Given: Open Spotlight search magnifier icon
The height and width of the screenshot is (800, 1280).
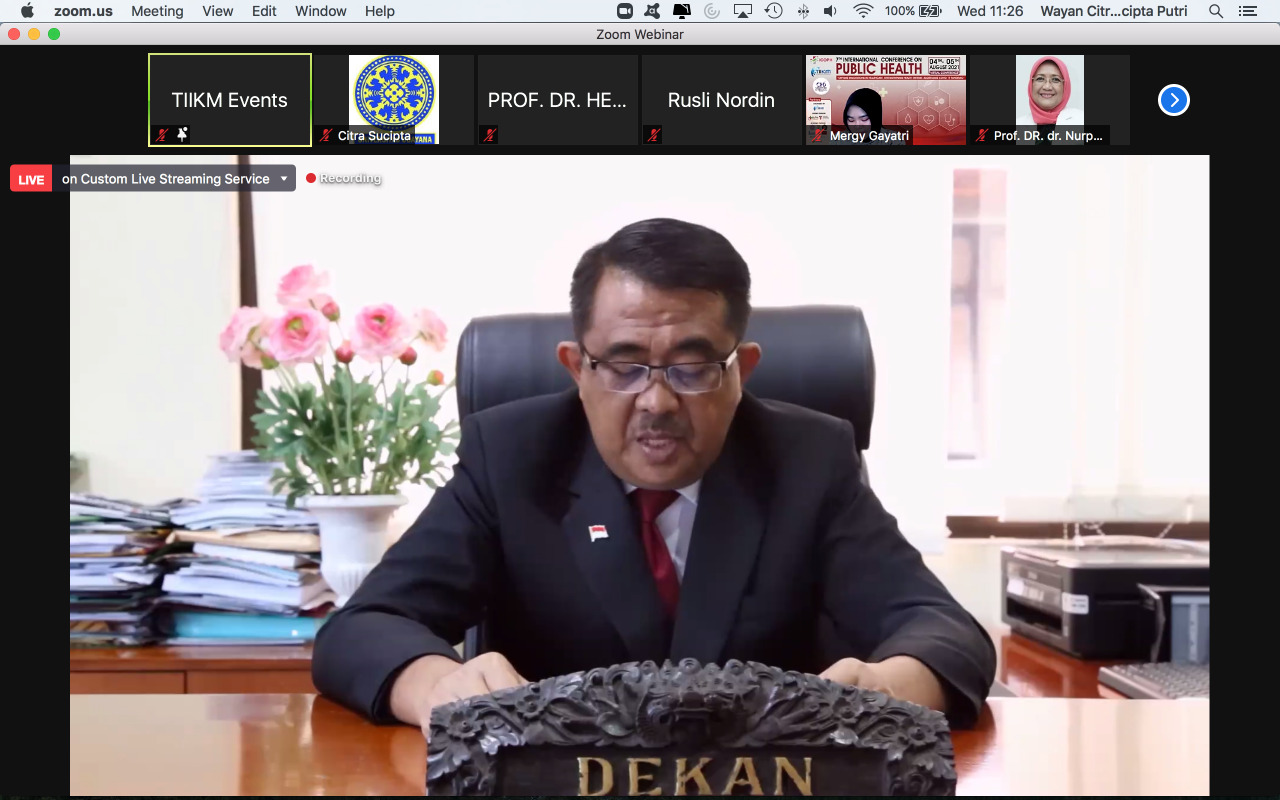Looking at the screenshot, I should coord(1216,11).
